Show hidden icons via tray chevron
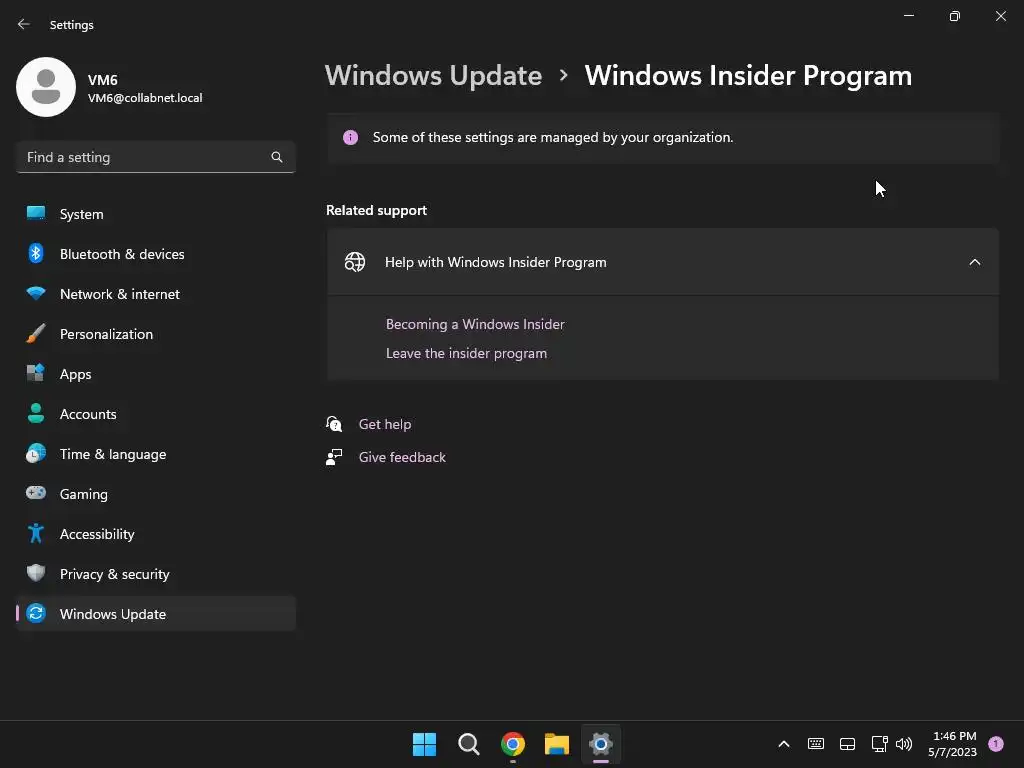The image size is (1024, 768). 784,744
